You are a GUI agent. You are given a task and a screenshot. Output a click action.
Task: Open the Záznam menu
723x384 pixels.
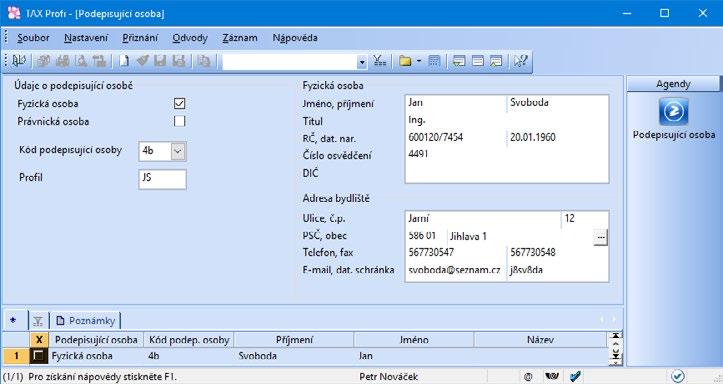(240, 38)
